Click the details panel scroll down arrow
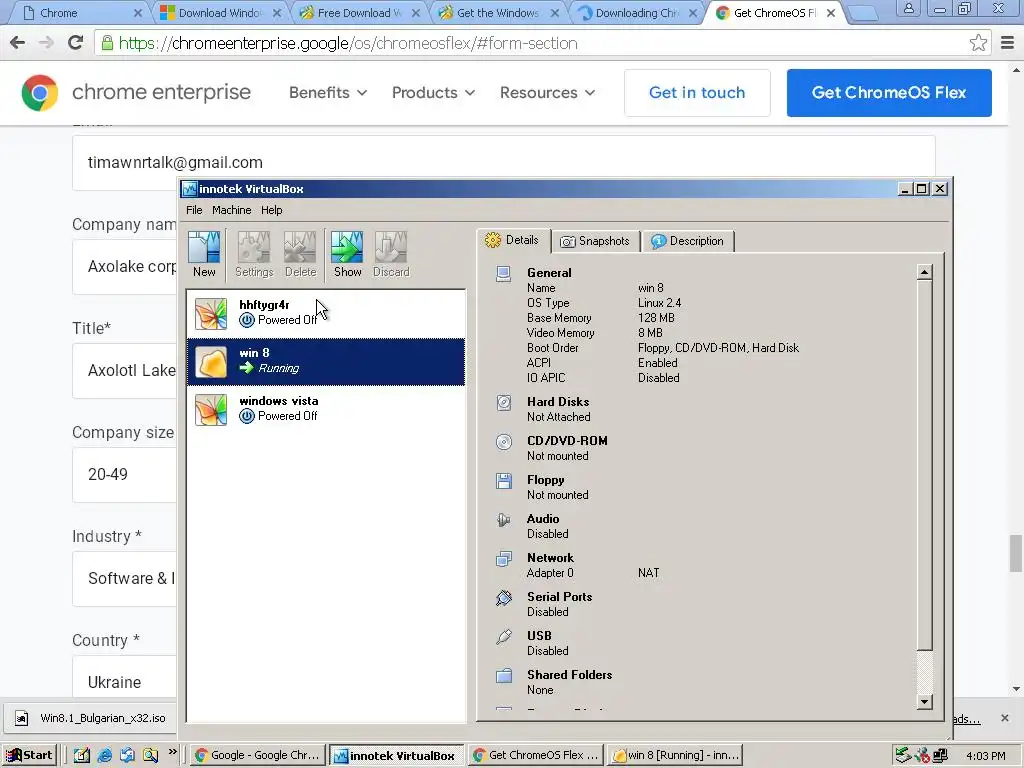Screen dimensions: 1024x768 pyautogui.click(x=924, y=702)
